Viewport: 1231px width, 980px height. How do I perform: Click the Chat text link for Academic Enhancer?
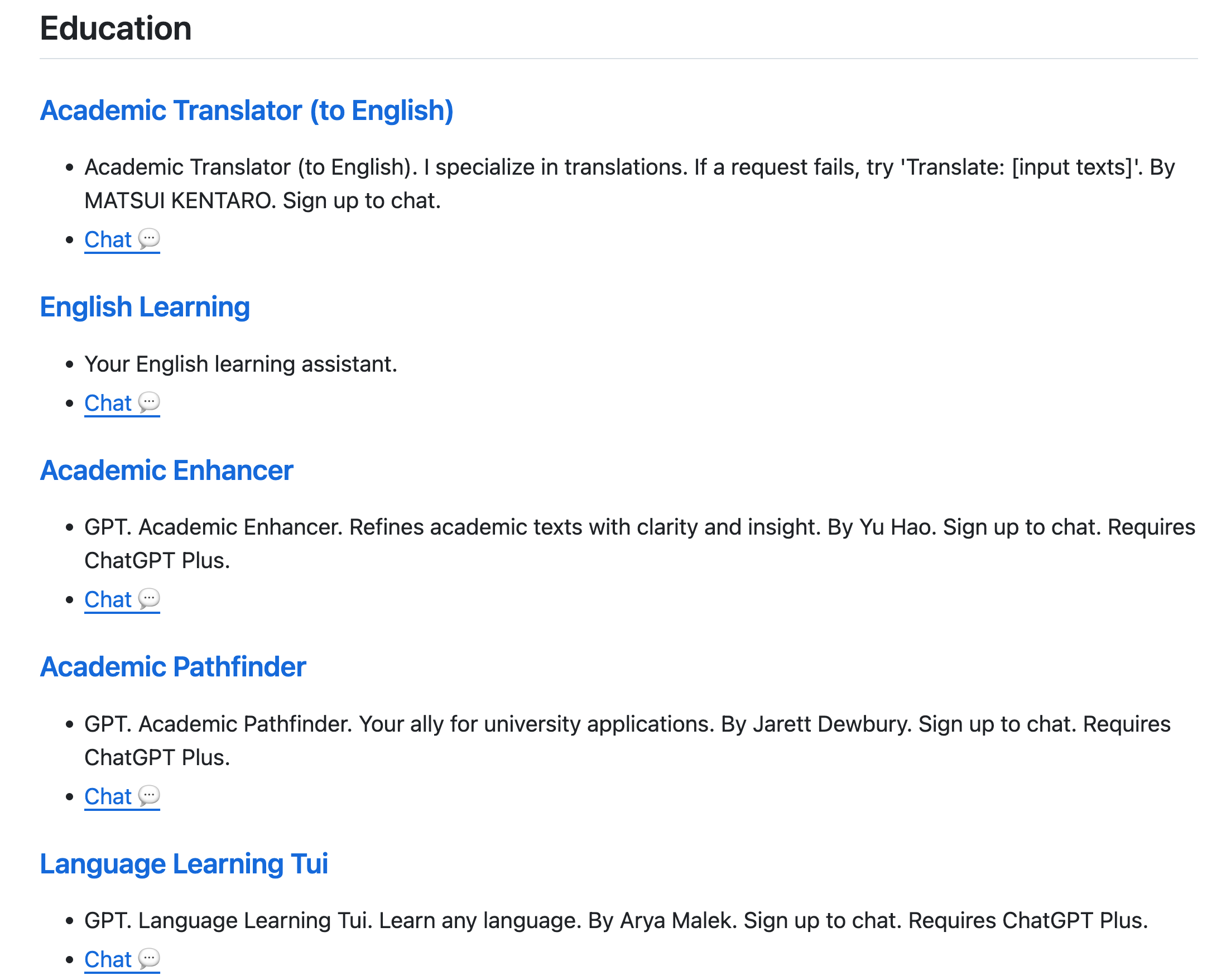click(x=108, y=599)
